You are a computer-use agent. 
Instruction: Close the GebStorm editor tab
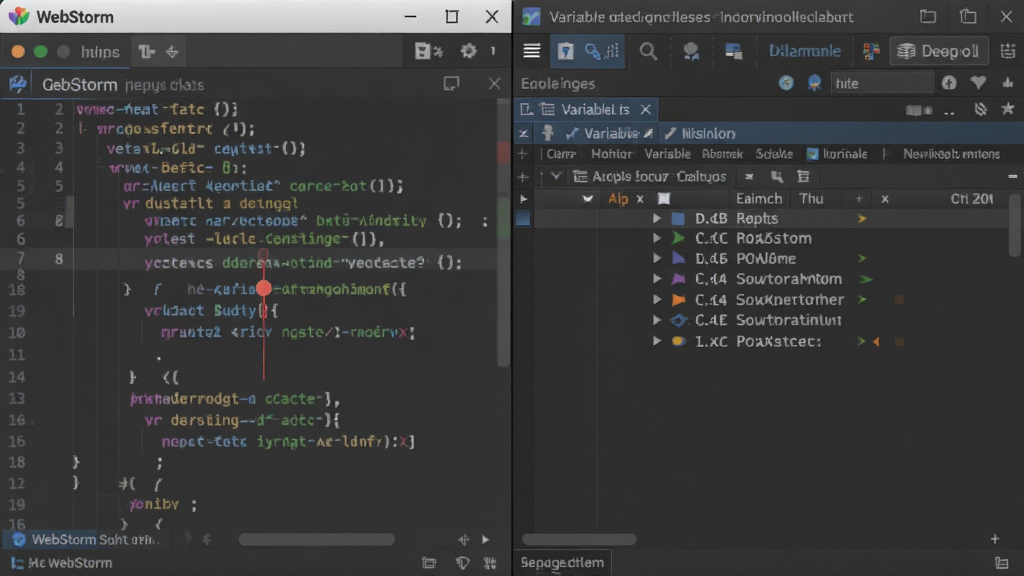click(x=494, y=84)
